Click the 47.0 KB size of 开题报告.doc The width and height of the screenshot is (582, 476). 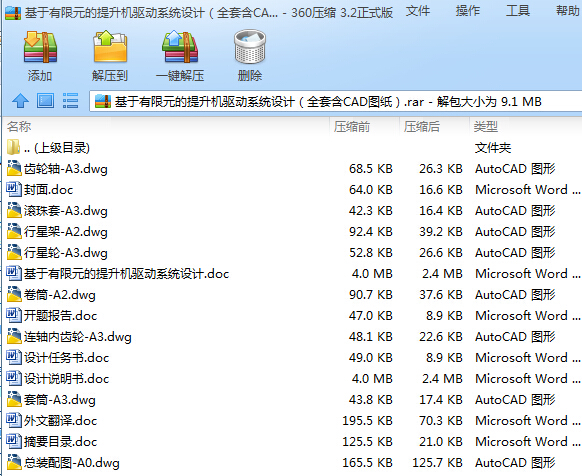370,316
